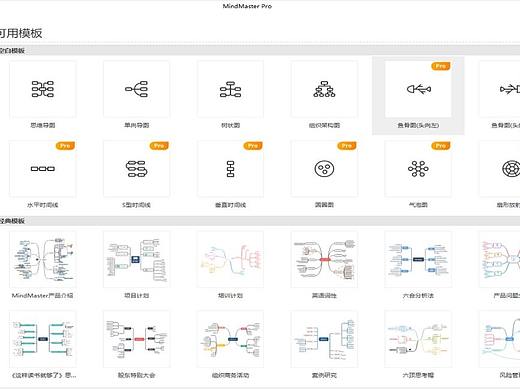Open the 风险管理 risk management template

500,339
